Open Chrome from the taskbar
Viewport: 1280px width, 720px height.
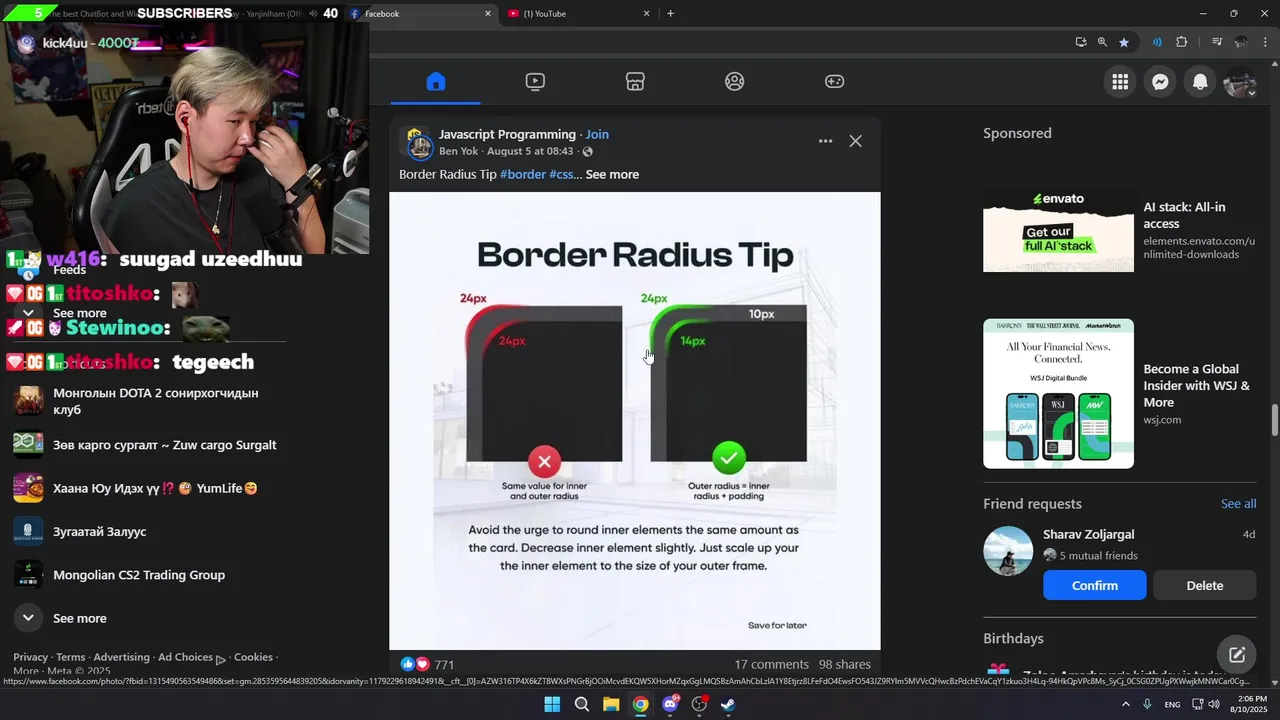[640, 704]
